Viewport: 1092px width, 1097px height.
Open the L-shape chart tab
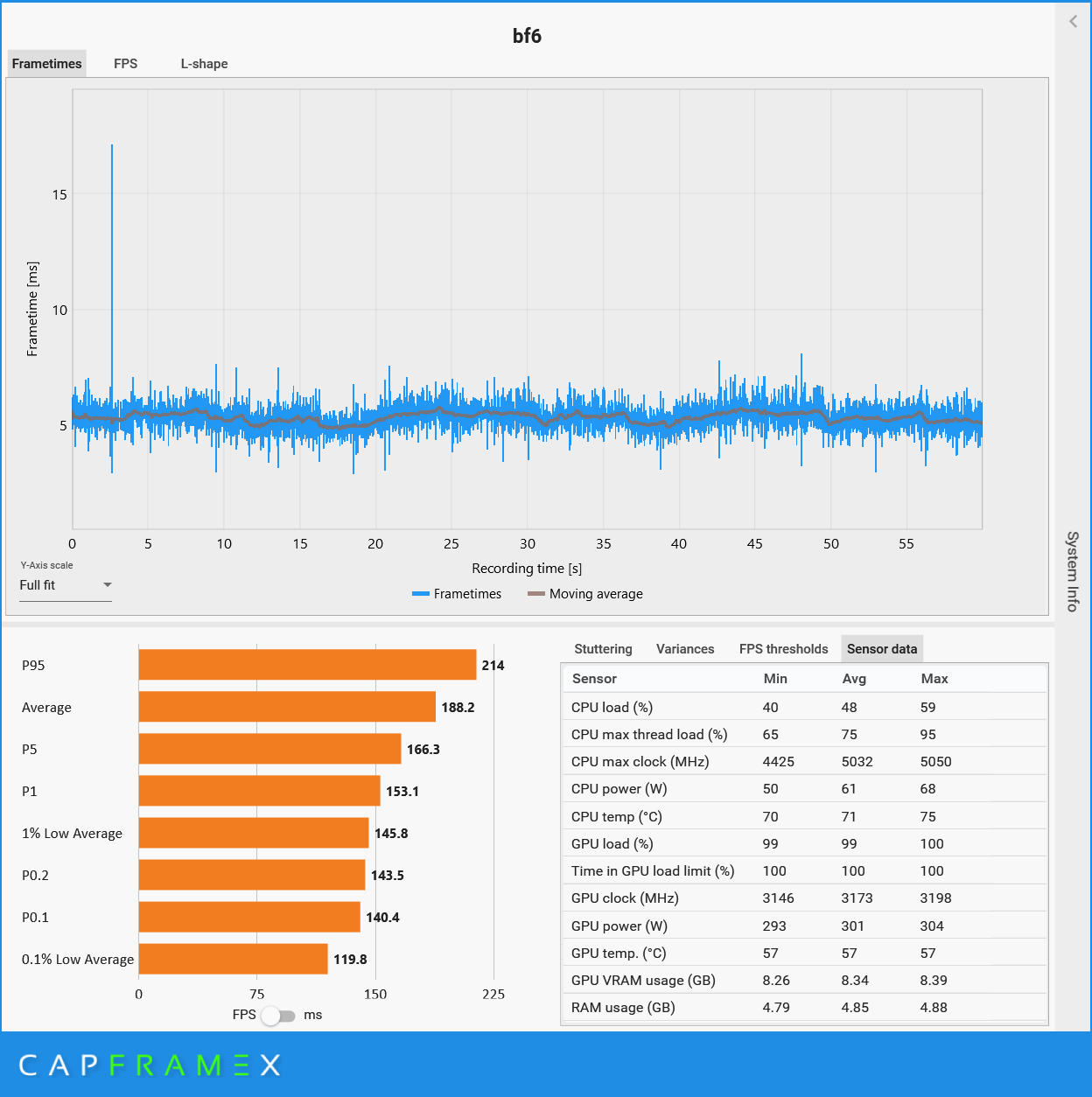coord(204,64)
